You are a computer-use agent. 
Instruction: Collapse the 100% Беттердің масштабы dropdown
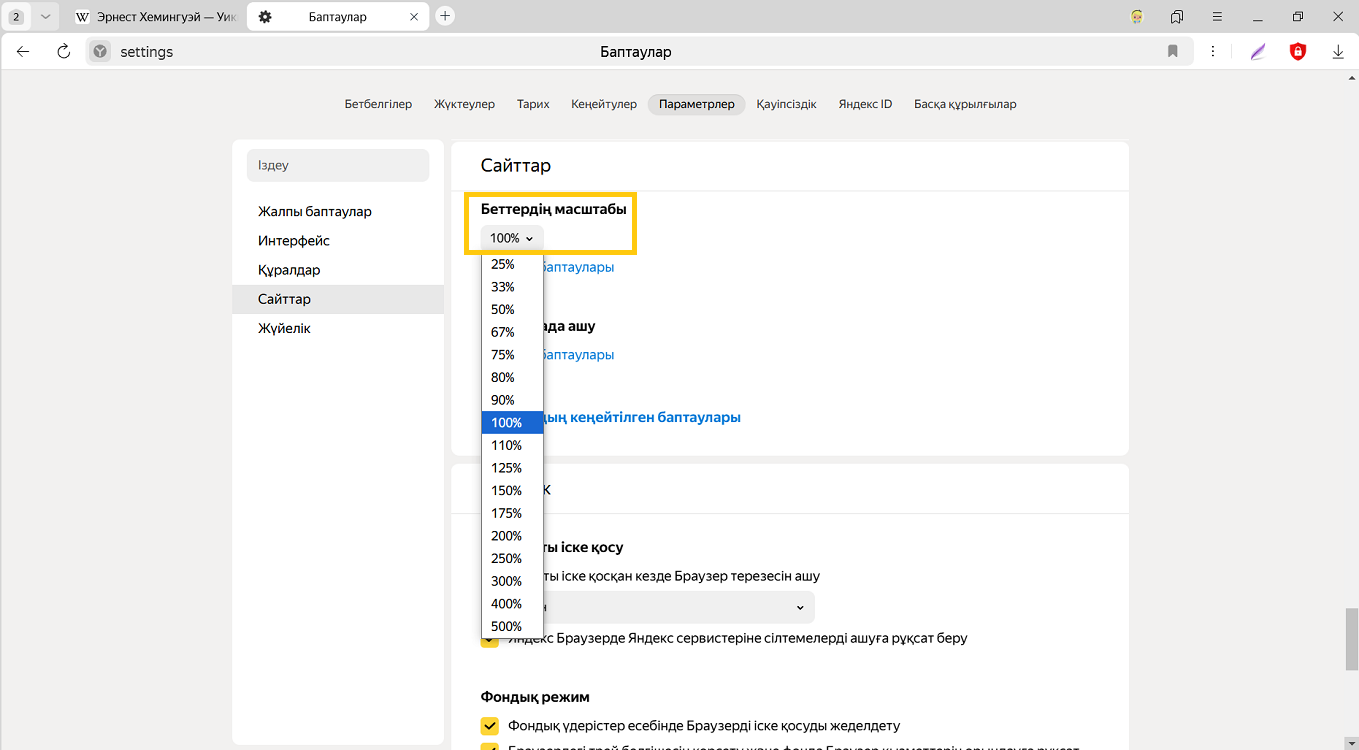(x=512, y=238)
